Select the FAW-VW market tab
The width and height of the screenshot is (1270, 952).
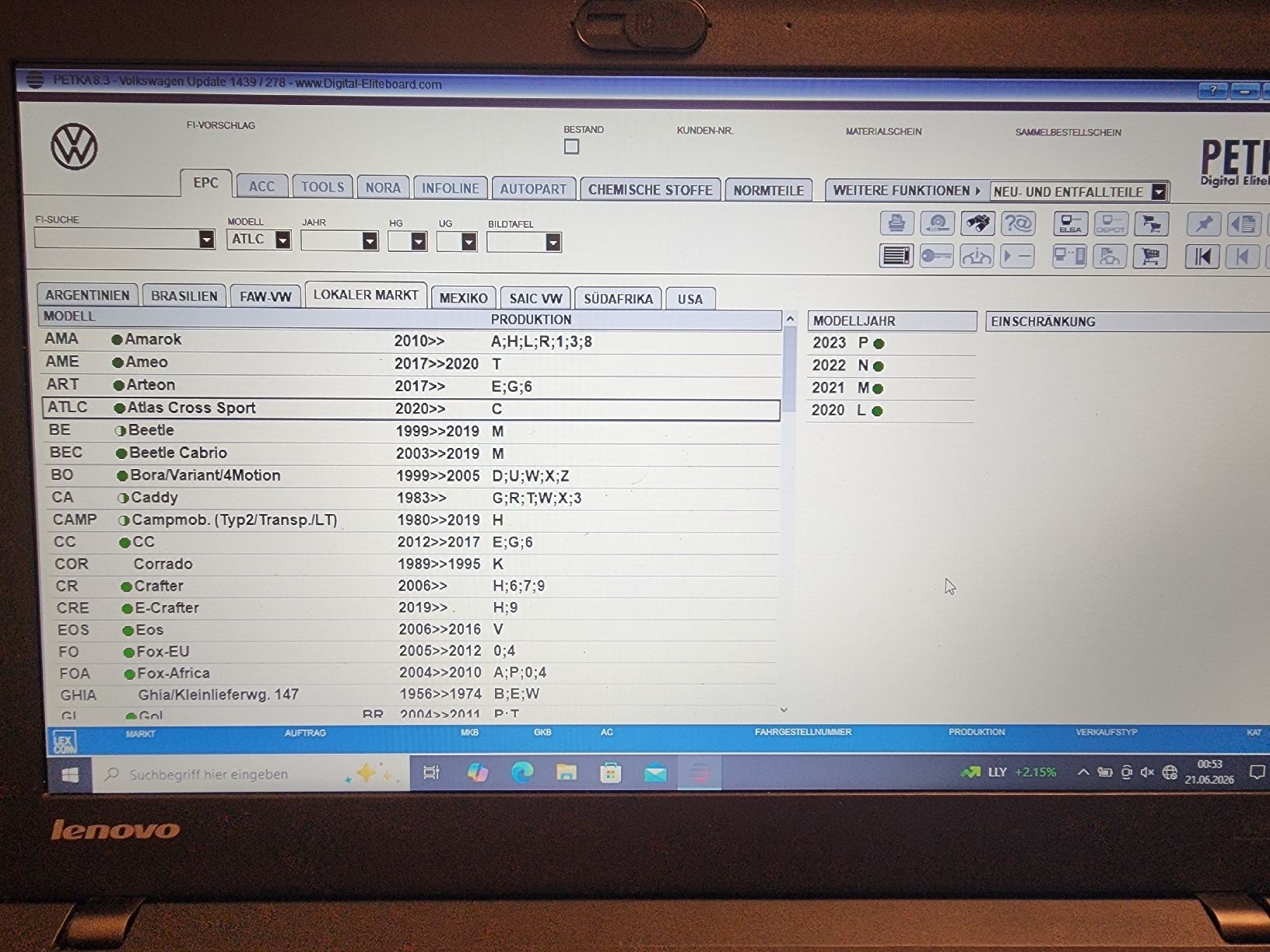pyautogui.click(x=265, y=297)
